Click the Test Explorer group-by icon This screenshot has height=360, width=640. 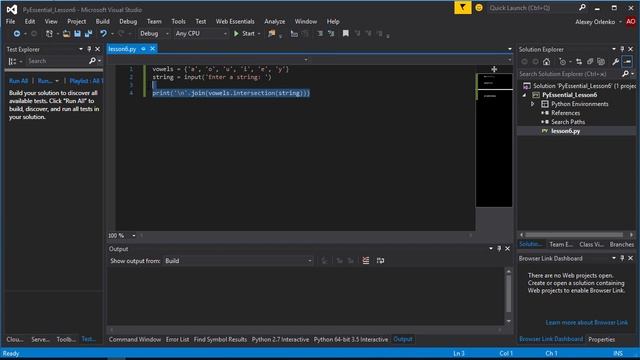point(12,61)
